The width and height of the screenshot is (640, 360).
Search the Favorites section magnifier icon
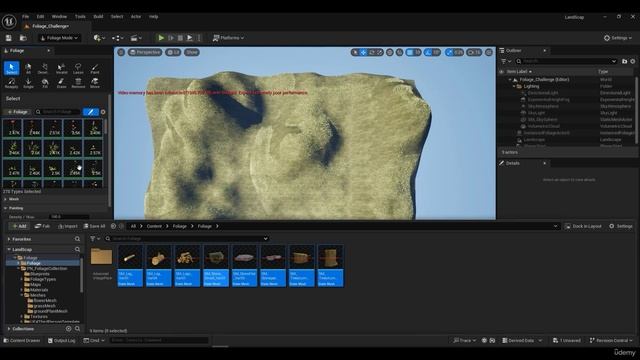[77, 239]
